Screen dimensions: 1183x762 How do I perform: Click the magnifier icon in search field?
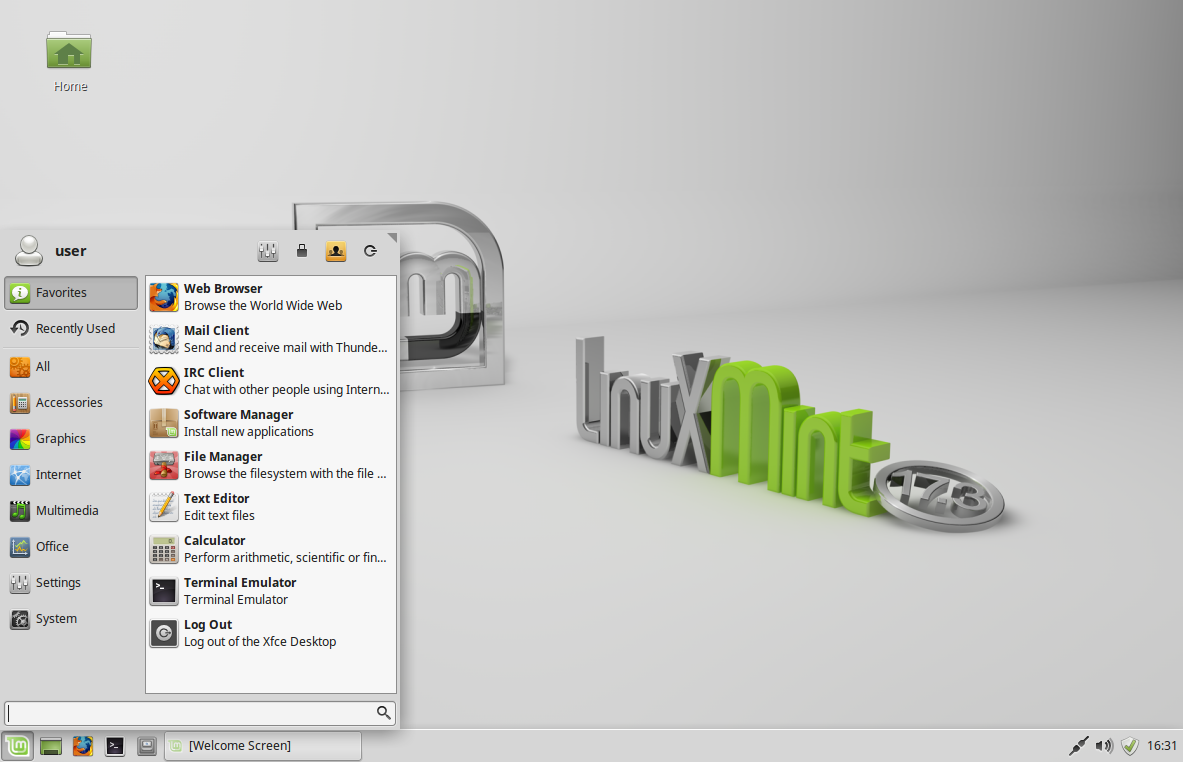pyautogui.click(x=383, y=713)
